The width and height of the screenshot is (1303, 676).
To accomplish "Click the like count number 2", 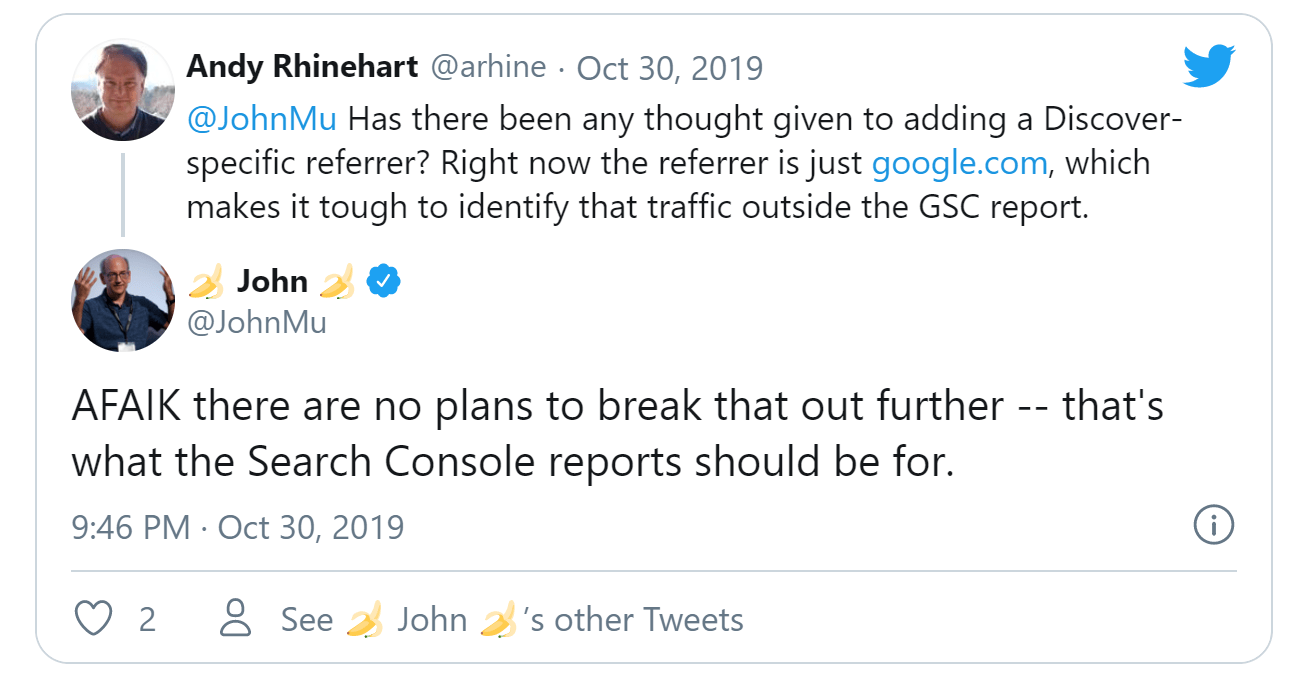I will point(147,620).
